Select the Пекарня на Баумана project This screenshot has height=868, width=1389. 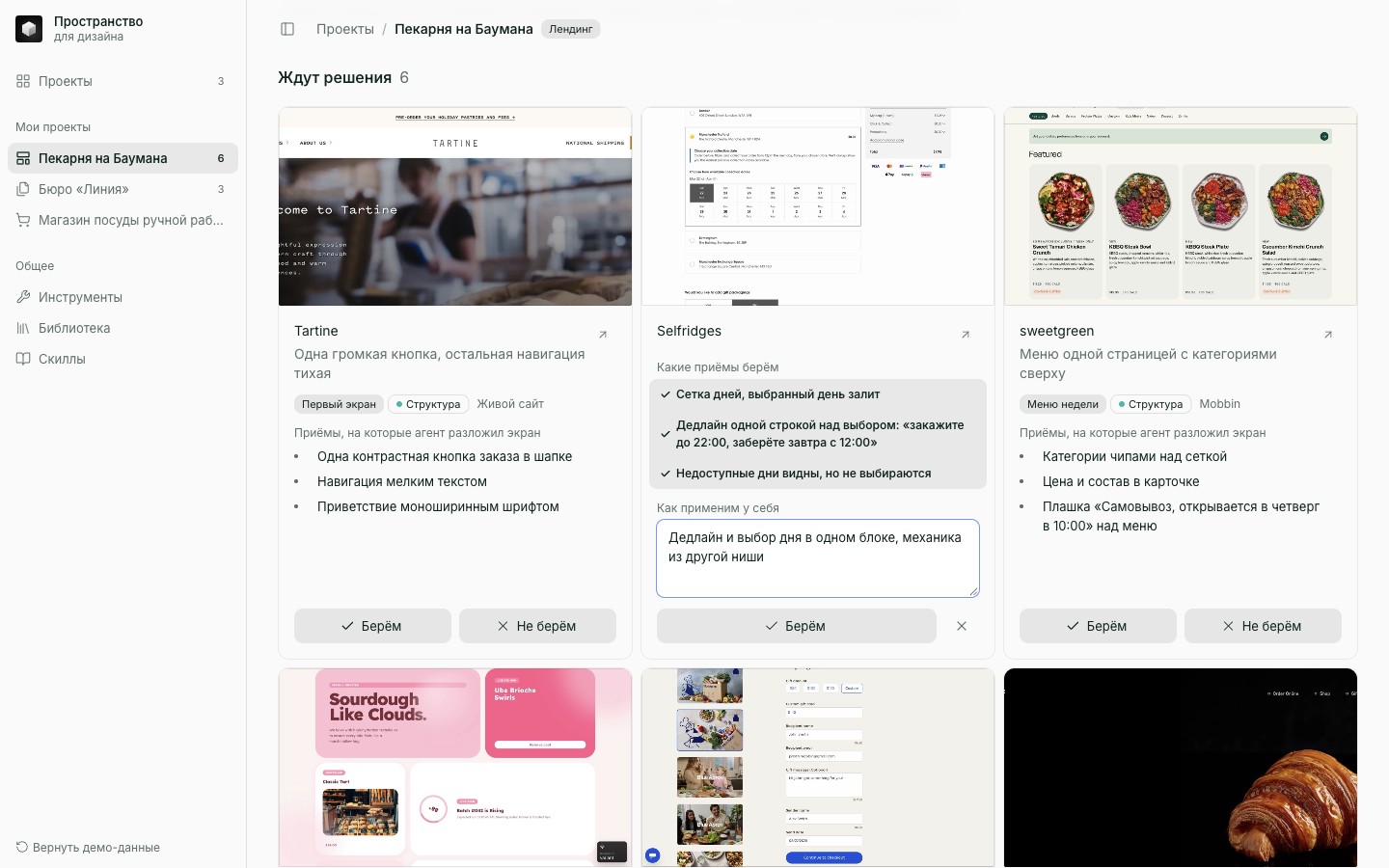point(123,158)
